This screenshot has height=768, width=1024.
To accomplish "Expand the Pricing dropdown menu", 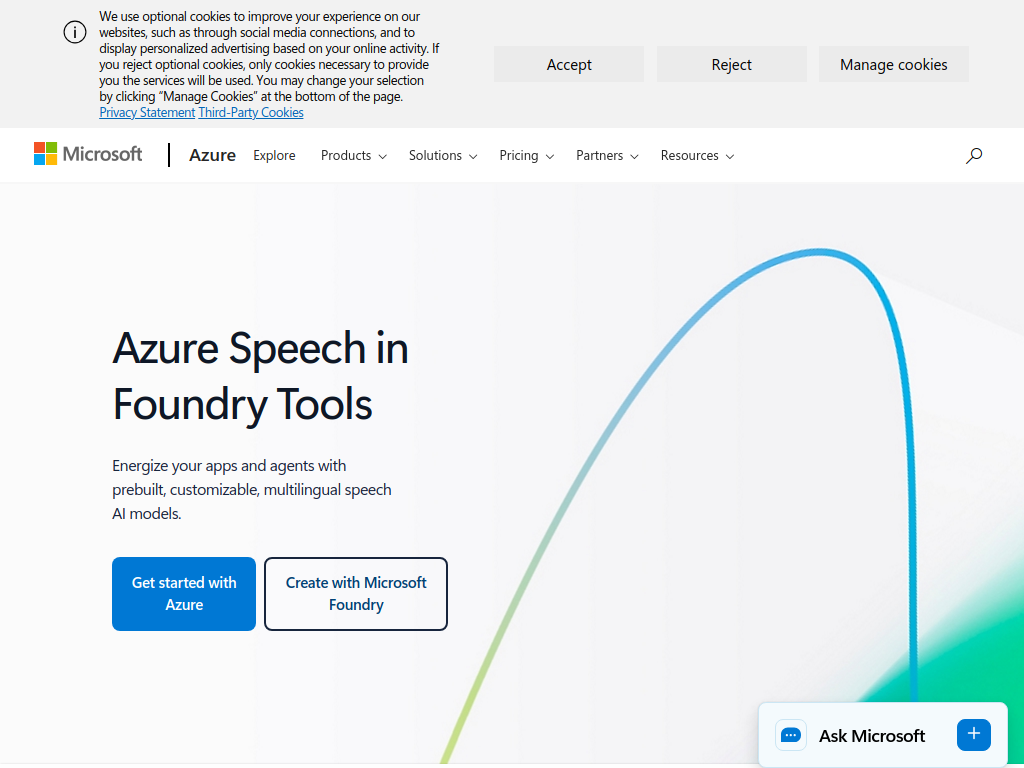I will point(526,156).
